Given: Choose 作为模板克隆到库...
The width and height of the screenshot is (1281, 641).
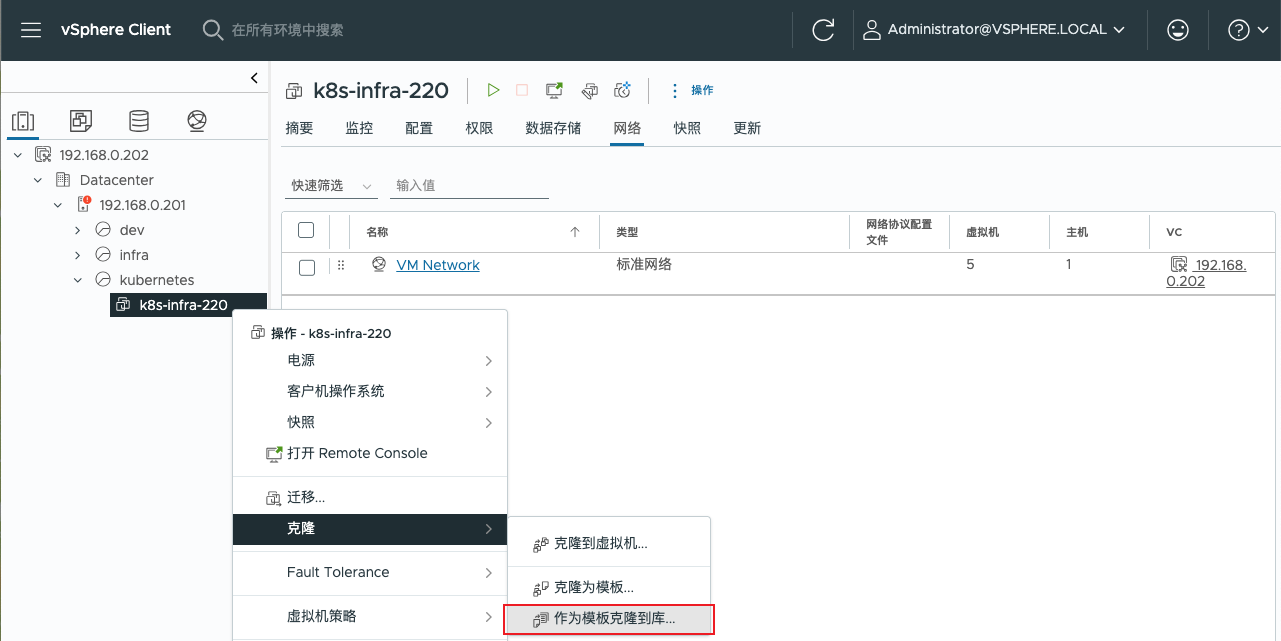Looking at the screenshot, I should (x=610, y=619).
